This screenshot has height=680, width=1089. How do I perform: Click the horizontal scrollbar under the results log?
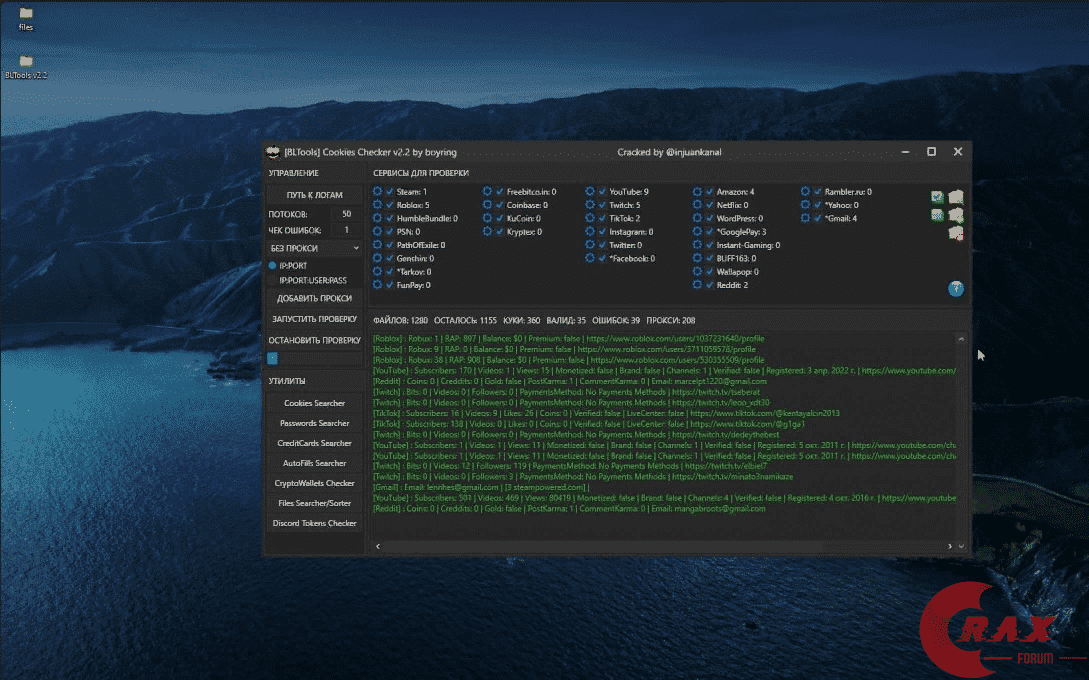(600, 547)
